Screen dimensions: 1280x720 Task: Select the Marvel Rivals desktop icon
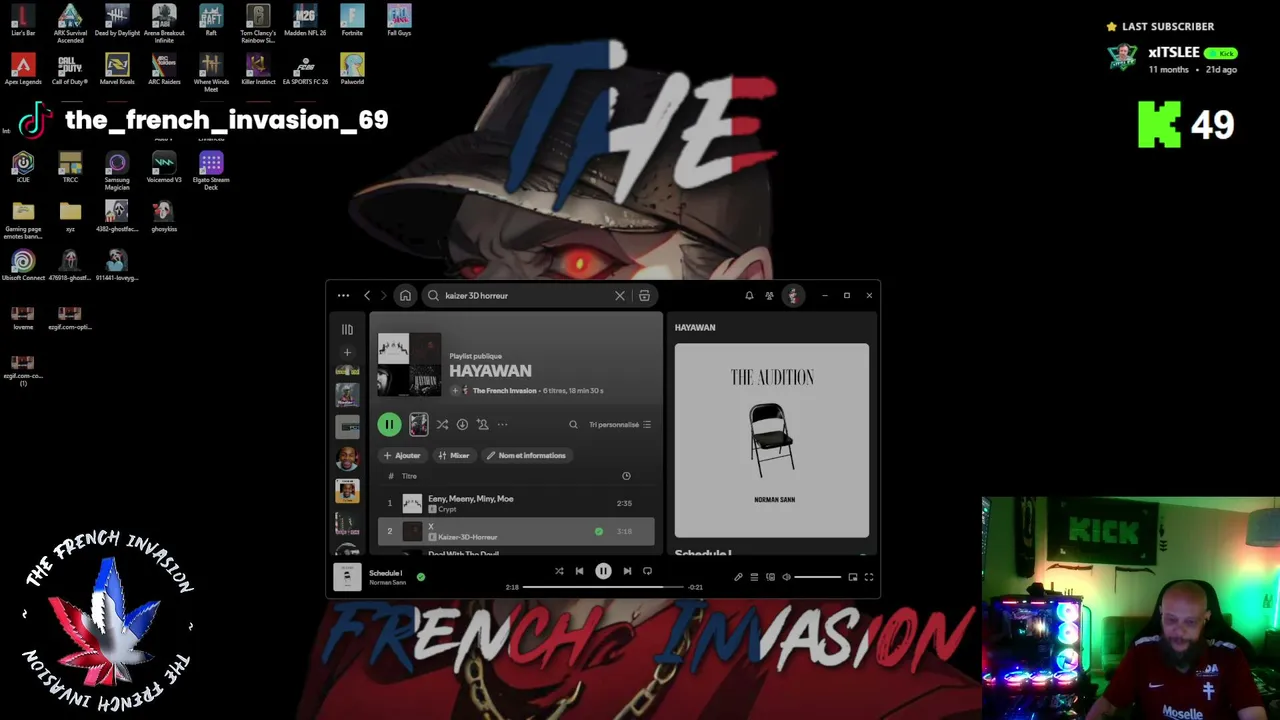click(x=117, y=70)
